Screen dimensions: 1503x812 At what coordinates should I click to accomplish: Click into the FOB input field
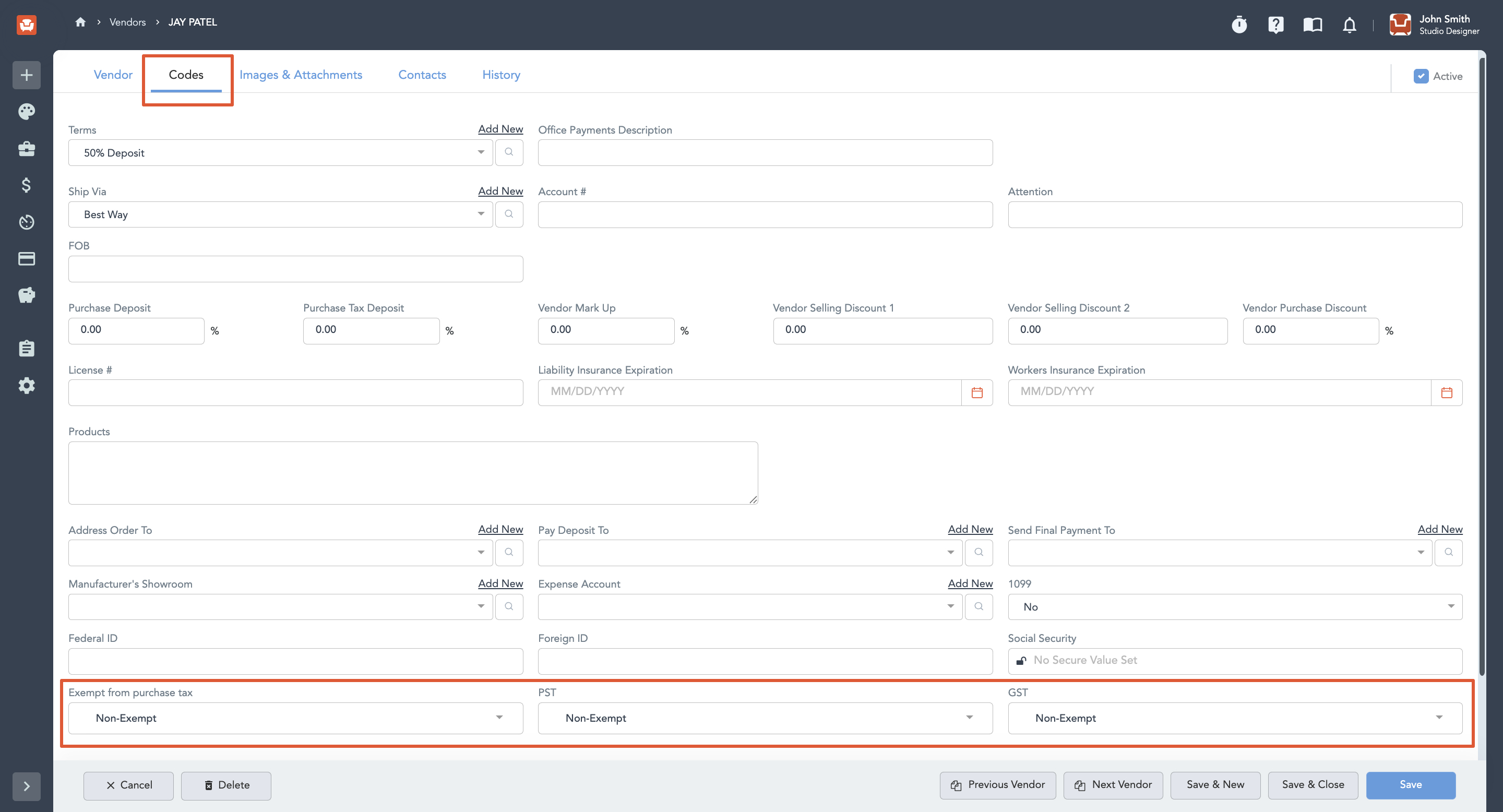pyautogui.click(x=295, y=269)
